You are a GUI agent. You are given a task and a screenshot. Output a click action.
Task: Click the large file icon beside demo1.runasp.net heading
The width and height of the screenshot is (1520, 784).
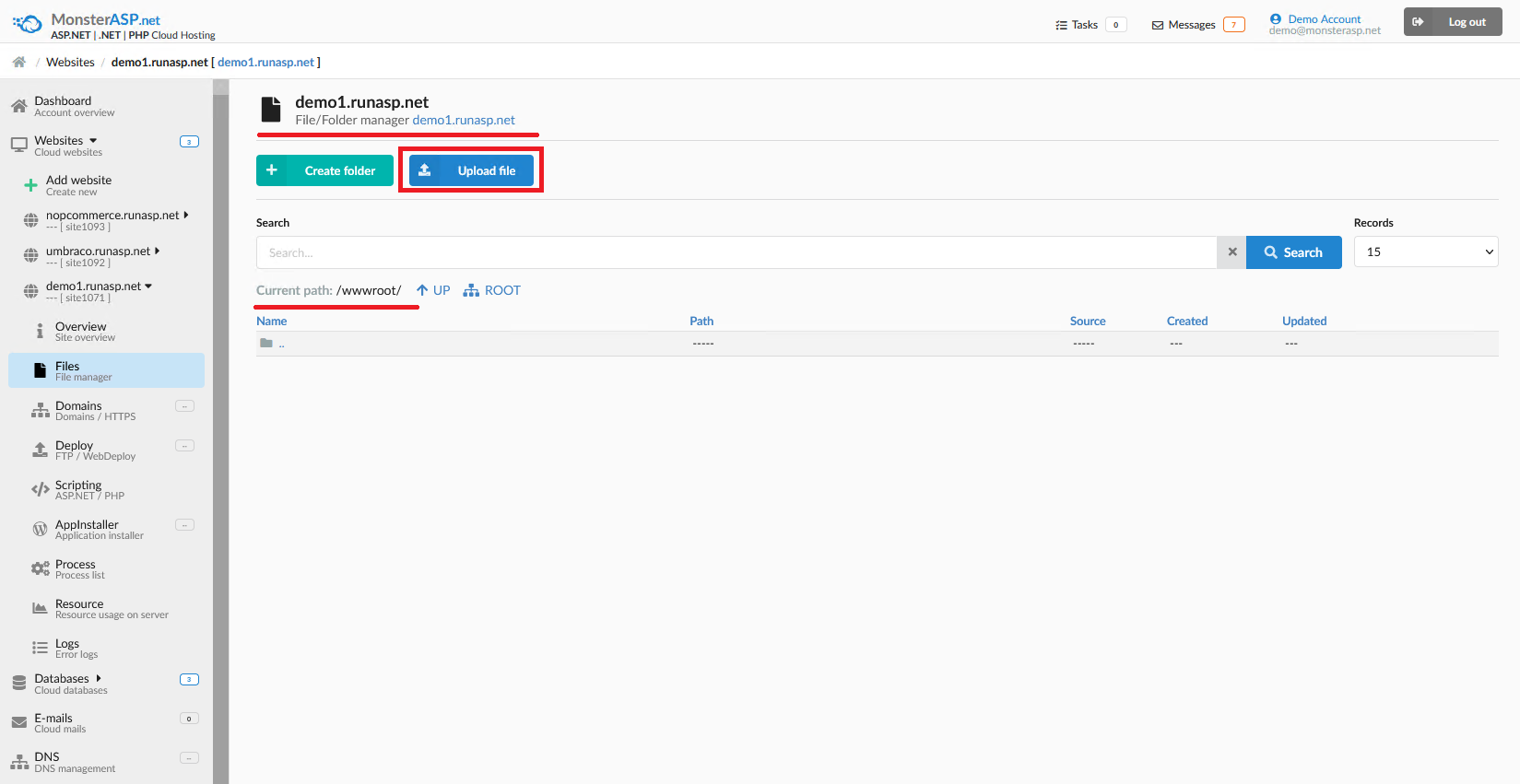(271, 110)
